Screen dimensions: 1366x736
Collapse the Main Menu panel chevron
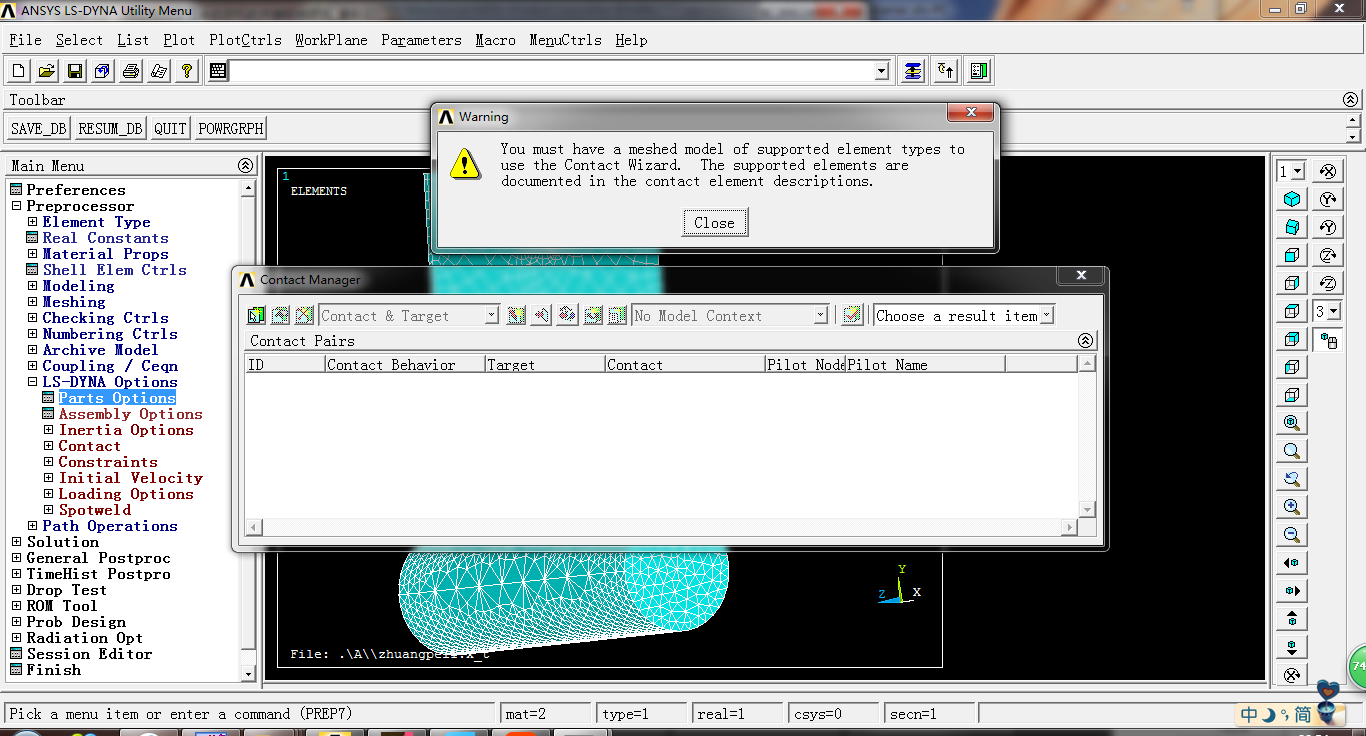[x=245, y=166]
